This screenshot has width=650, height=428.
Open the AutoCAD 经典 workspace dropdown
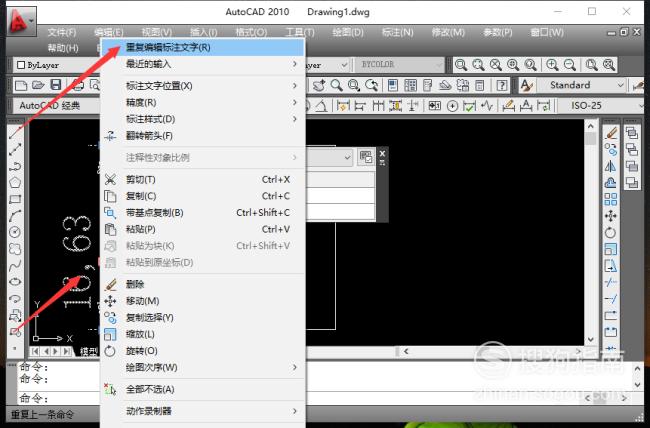57,106
